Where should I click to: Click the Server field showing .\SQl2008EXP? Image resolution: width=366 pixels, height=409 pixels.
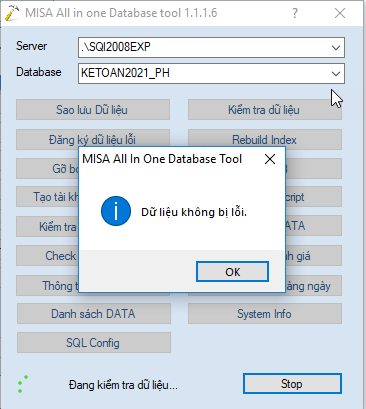211,47
